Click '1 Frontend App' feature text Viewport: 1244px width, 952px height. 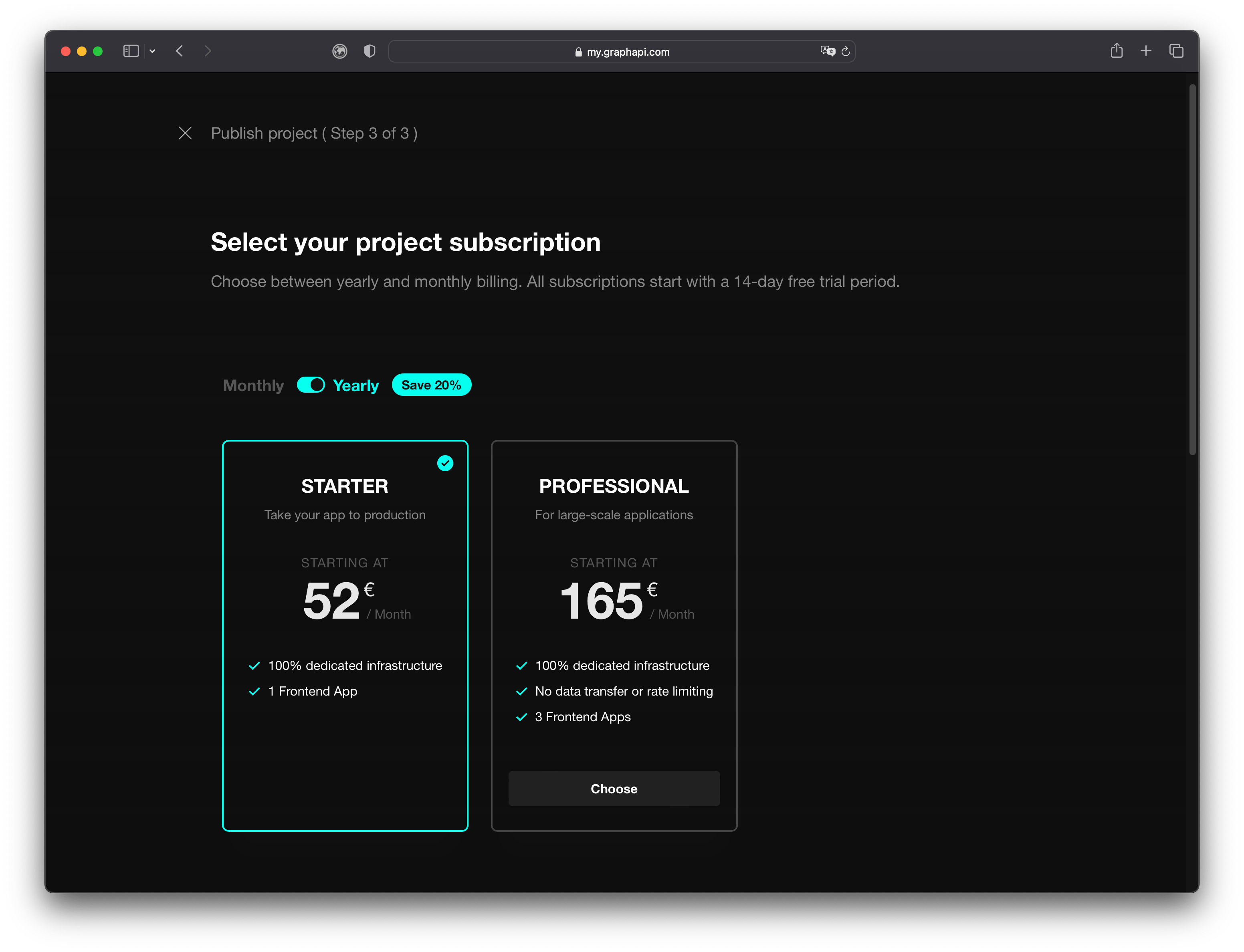313,691
